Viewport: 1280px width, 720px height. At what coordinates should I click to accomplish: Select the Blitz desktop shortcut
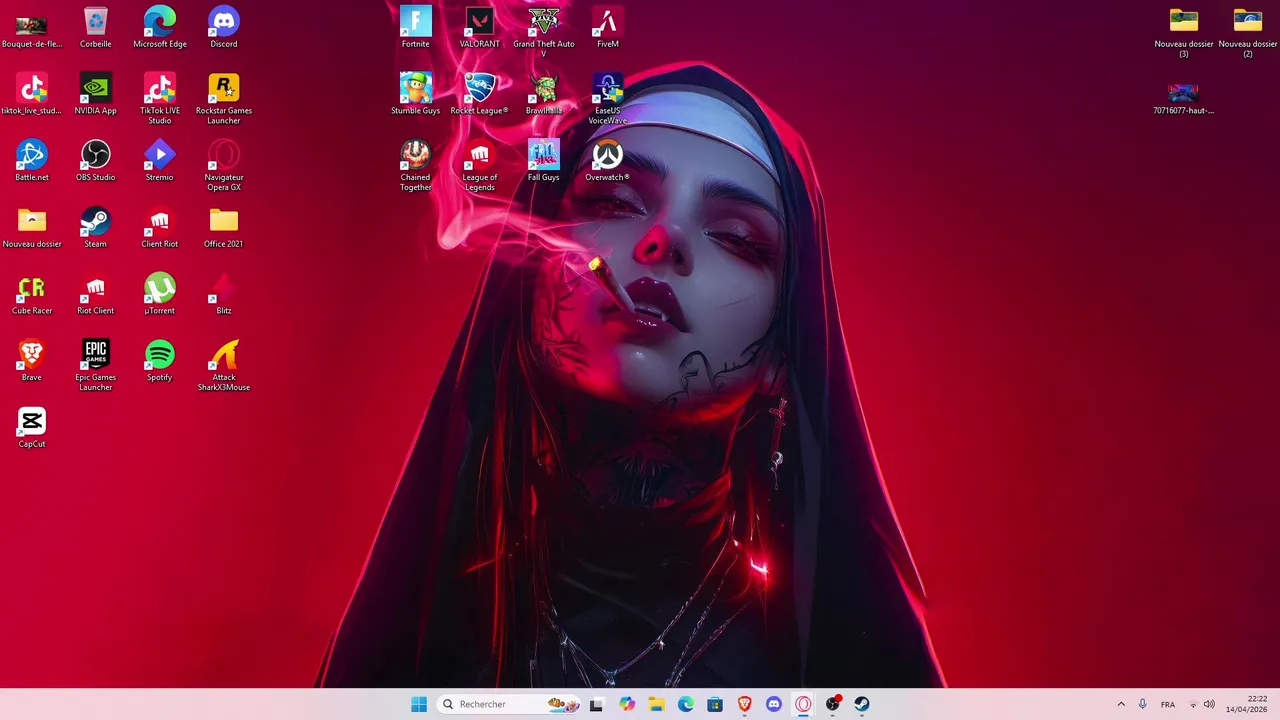click(x=224, y=295)
